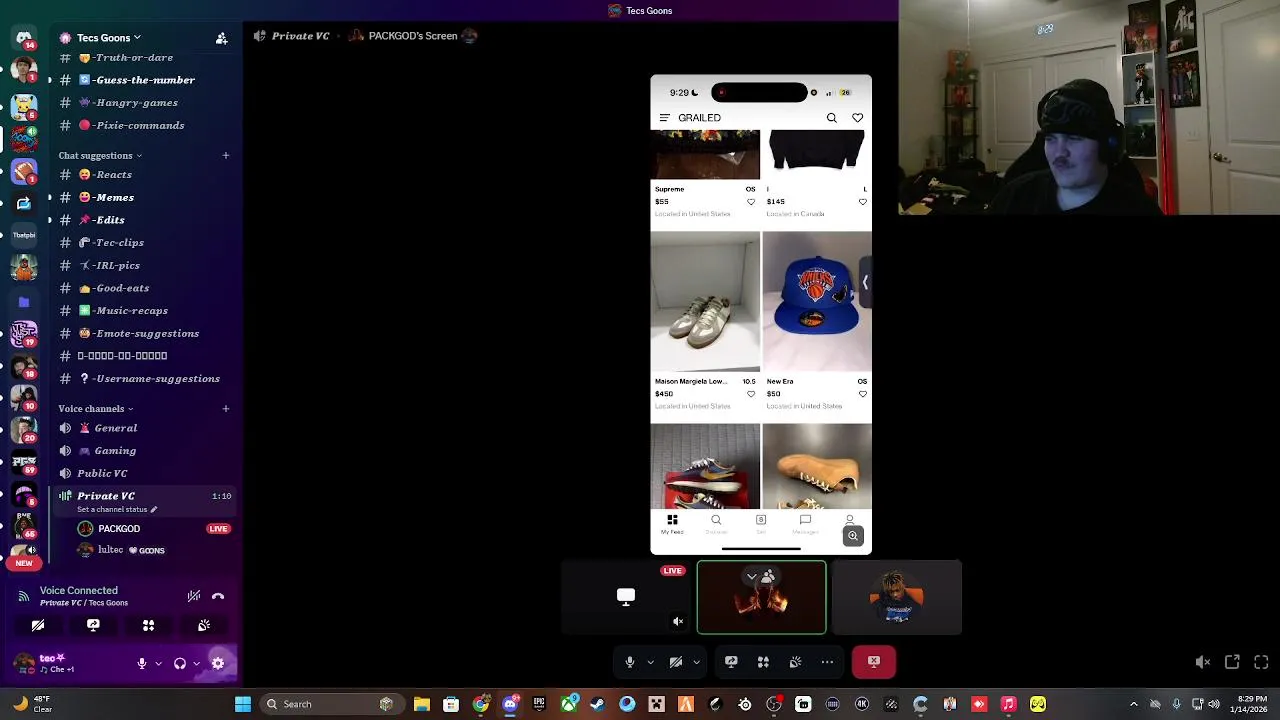Click the plus icon next to Voice channels
The height and width of the screenshot is (720, 1280).
pyautogui.click(x=226, y=408)
